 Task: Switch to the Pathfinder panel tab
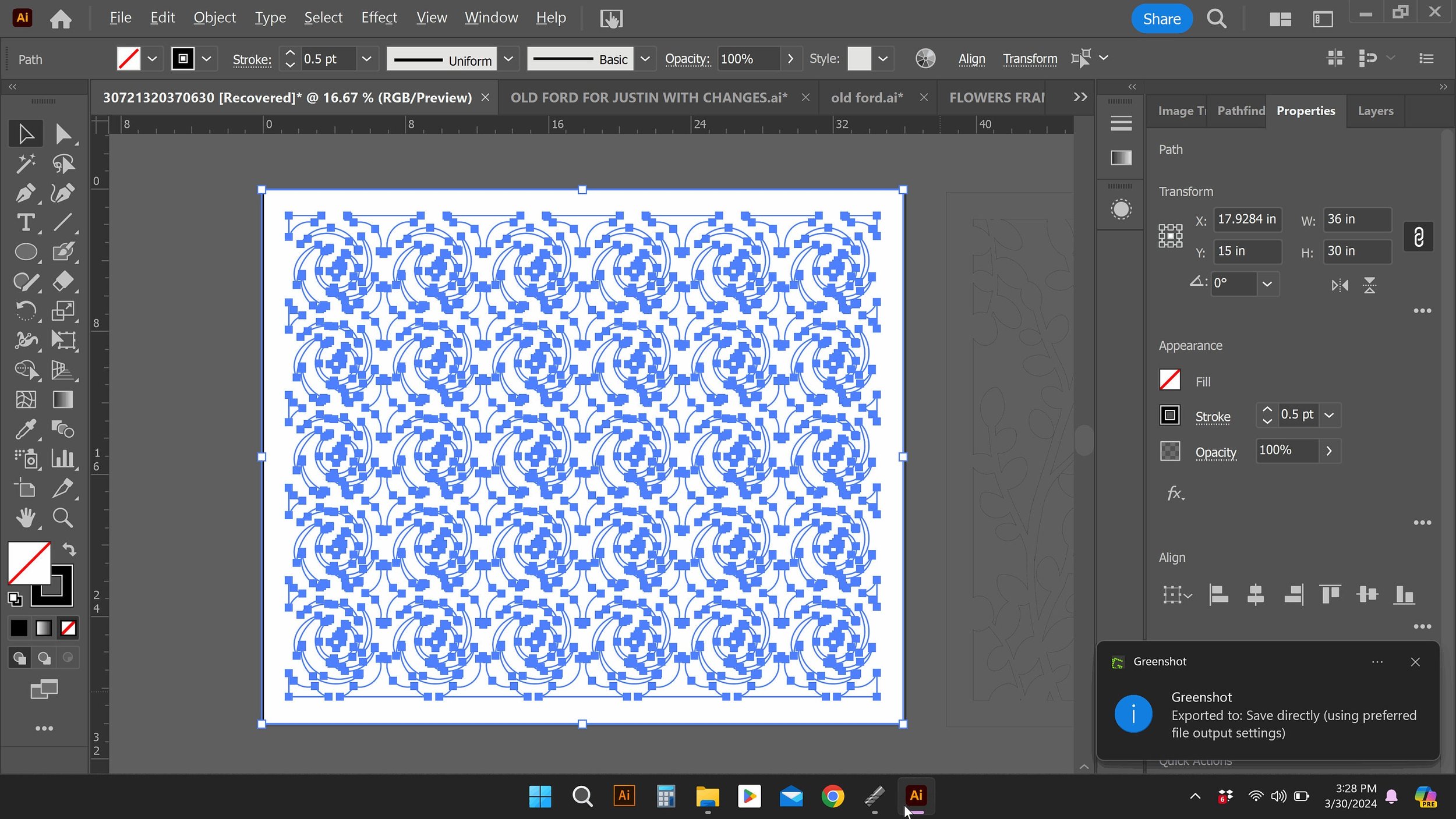[x=1240, y=111]
